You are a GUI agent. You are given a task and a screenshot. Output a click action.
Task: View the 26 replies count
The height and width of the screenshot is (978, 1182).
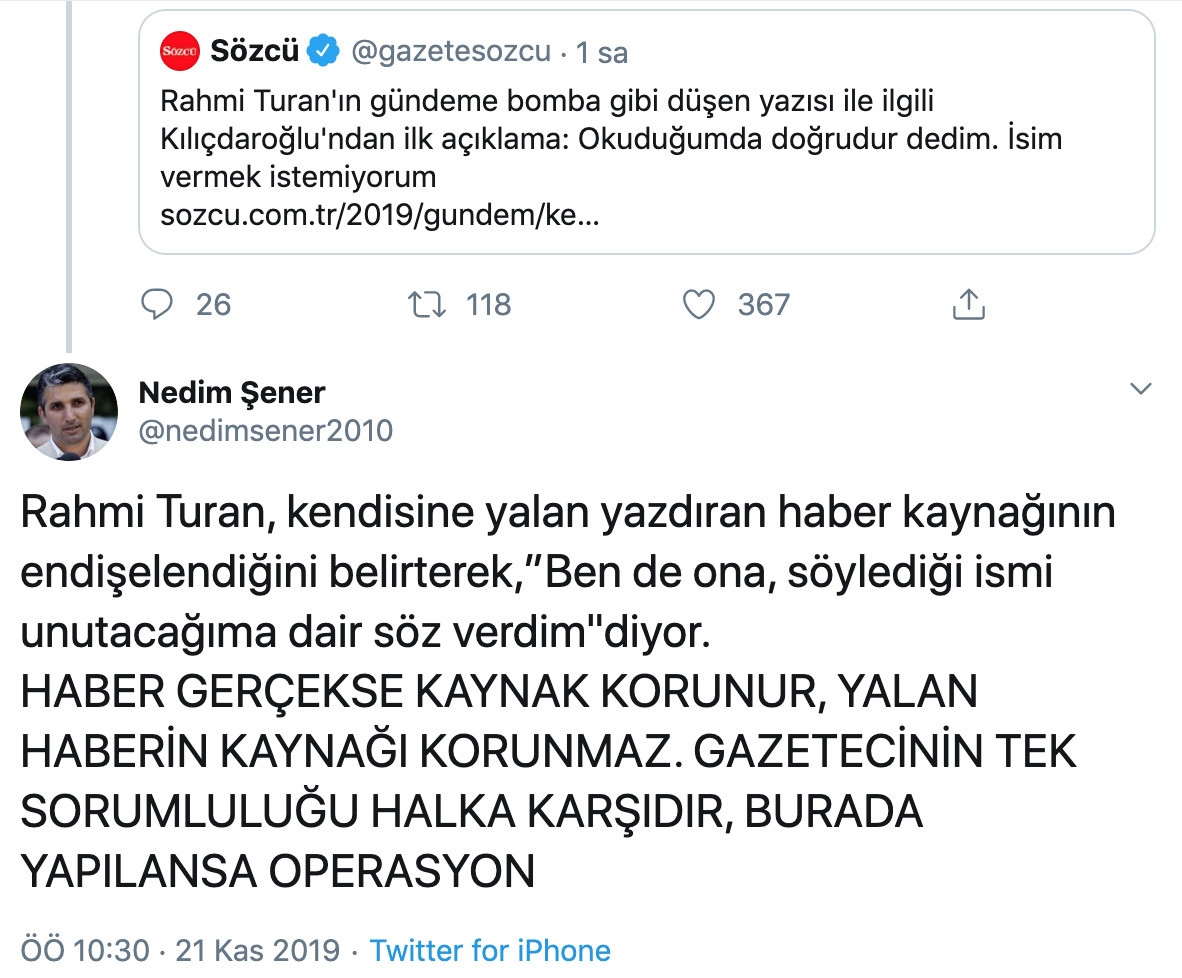pos(213,305)
